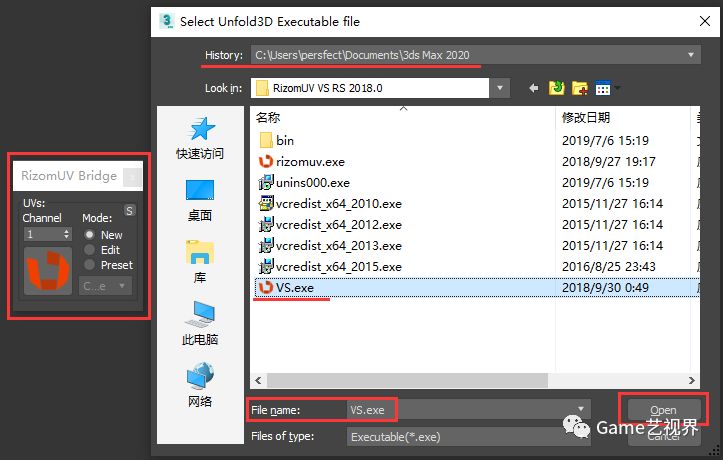Viewport: 723px width, 460px height.
Task: Click the date 2018/9/30 0:49 cell
Action: coord(605,288)
